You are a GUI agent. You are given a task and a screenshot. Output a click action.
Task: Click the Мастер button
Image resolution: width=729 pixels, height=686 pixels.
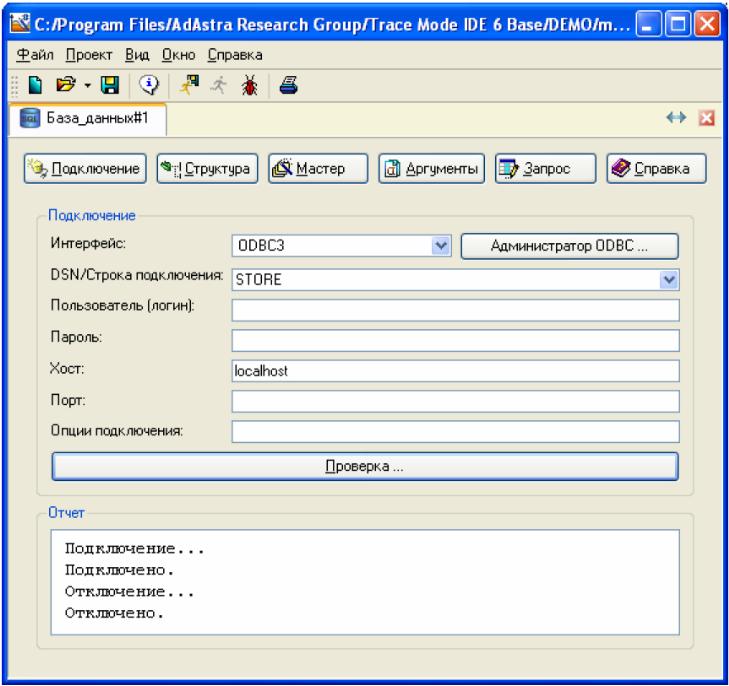click(318, 168)
